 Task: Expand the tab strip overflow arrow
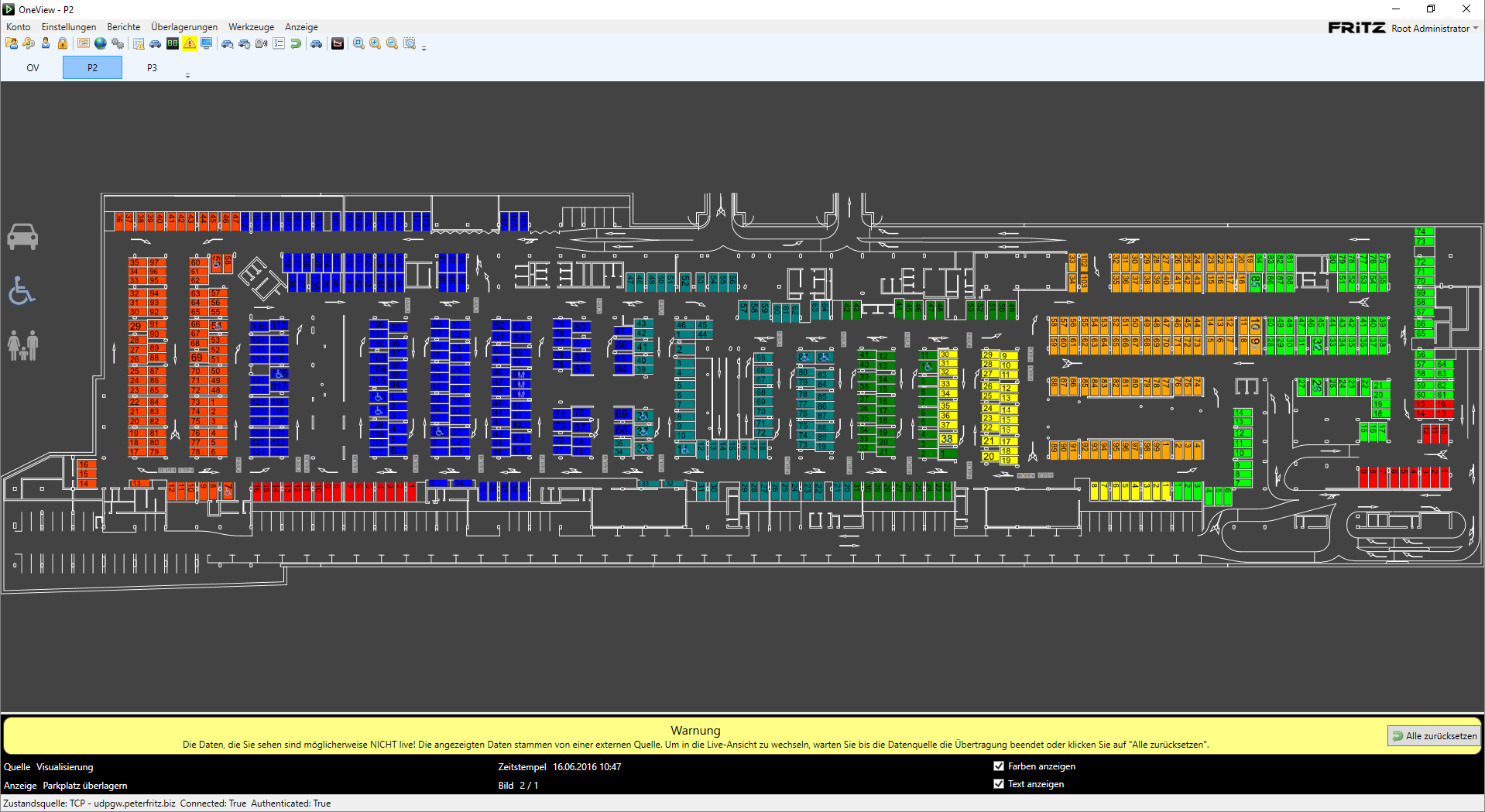coord(187,76)
